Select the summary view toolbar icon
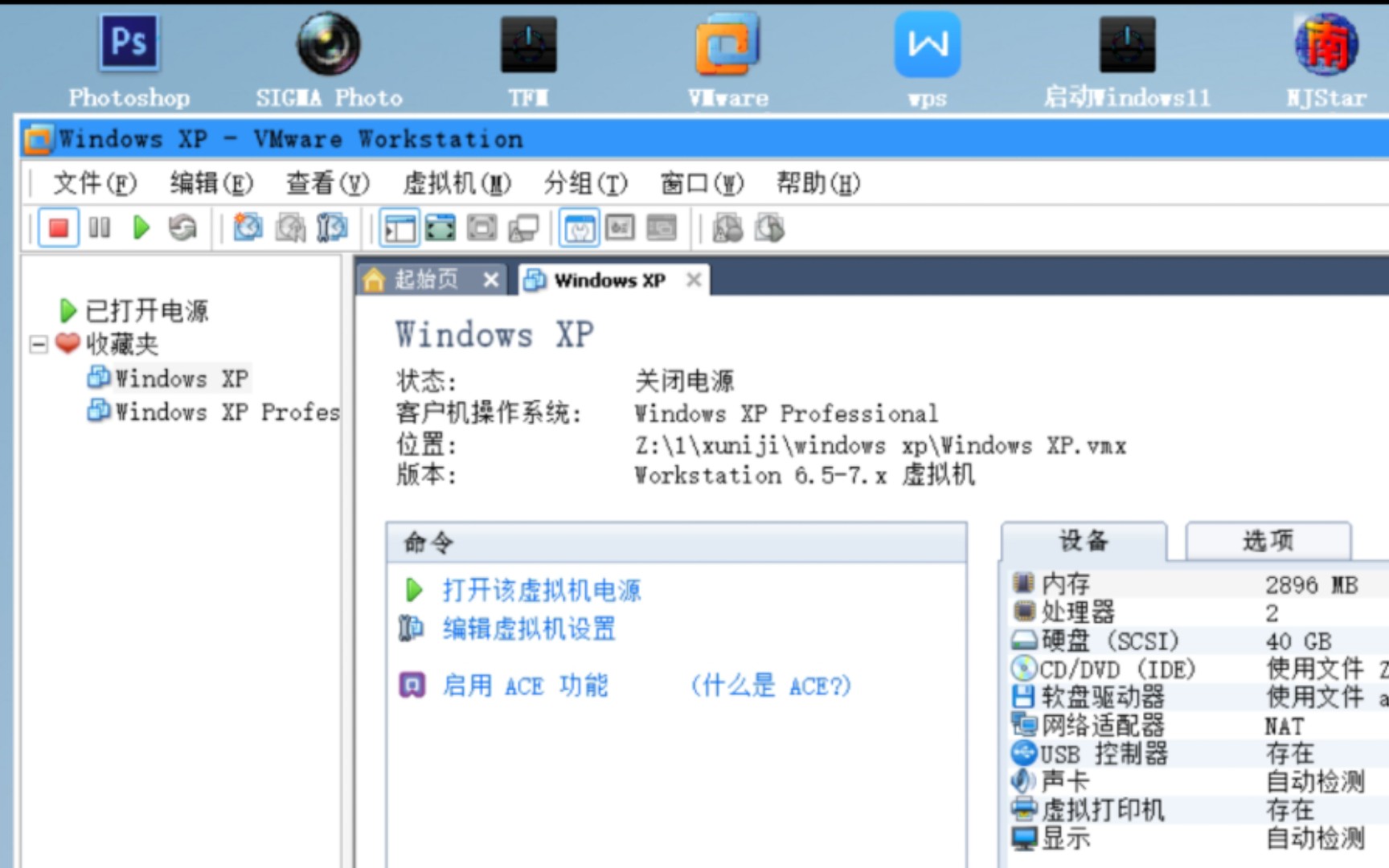The width and height of the screenshot is (1389, 868). [x=579, y=228]
